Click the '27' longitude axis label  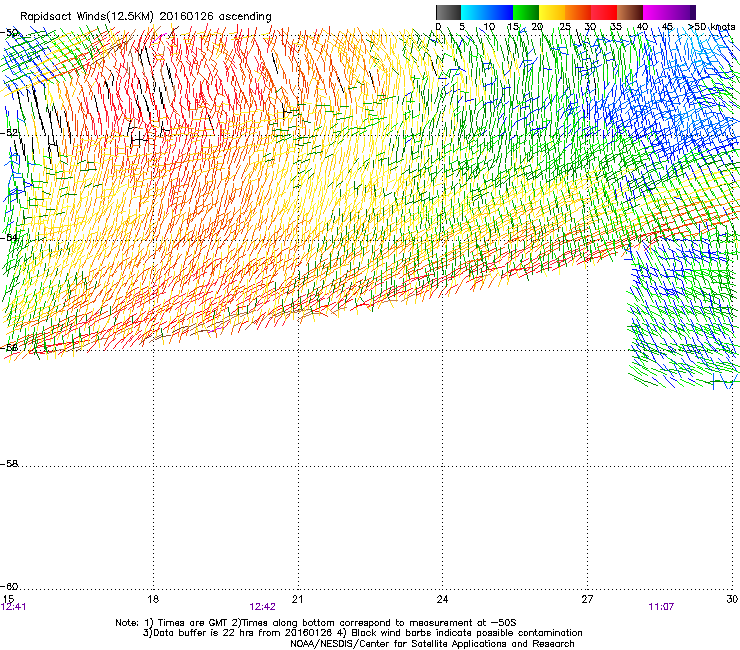click(587, 599)
